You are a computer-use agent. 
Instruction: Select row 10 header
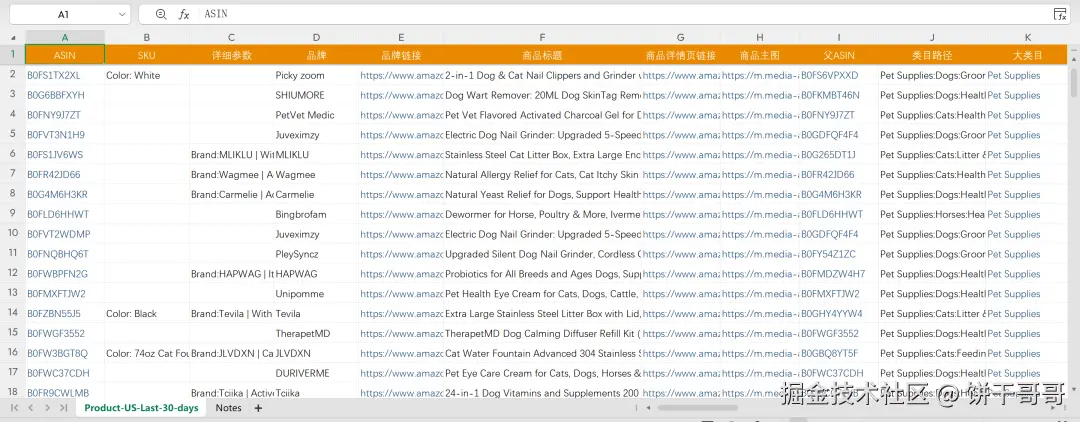pyautogui.click(x=12, y=233)
